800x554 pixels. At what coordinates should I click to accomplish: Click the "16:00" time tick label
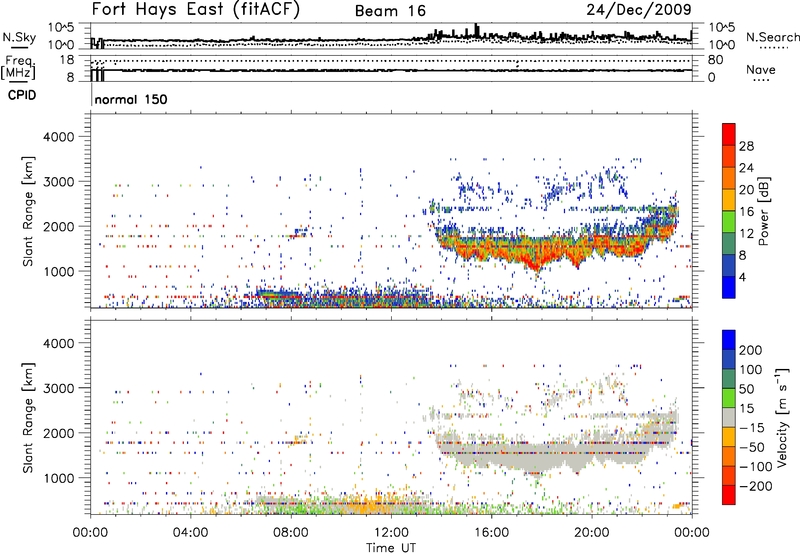[491, 533]
